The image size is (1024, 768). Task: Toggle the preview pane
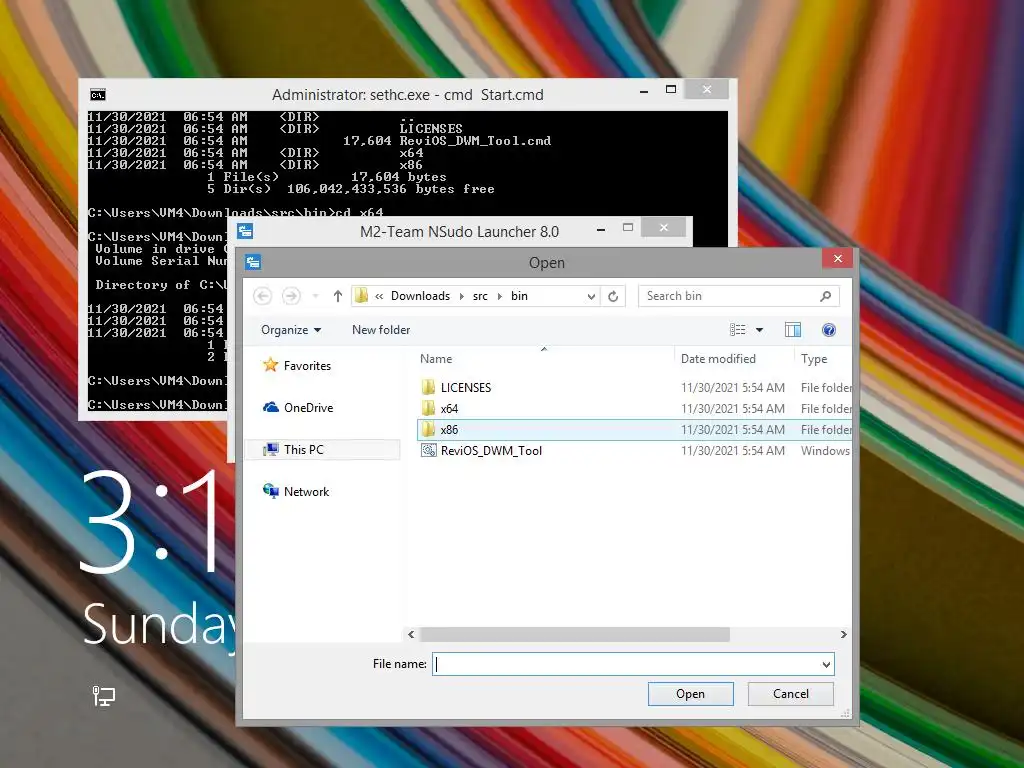793,330
